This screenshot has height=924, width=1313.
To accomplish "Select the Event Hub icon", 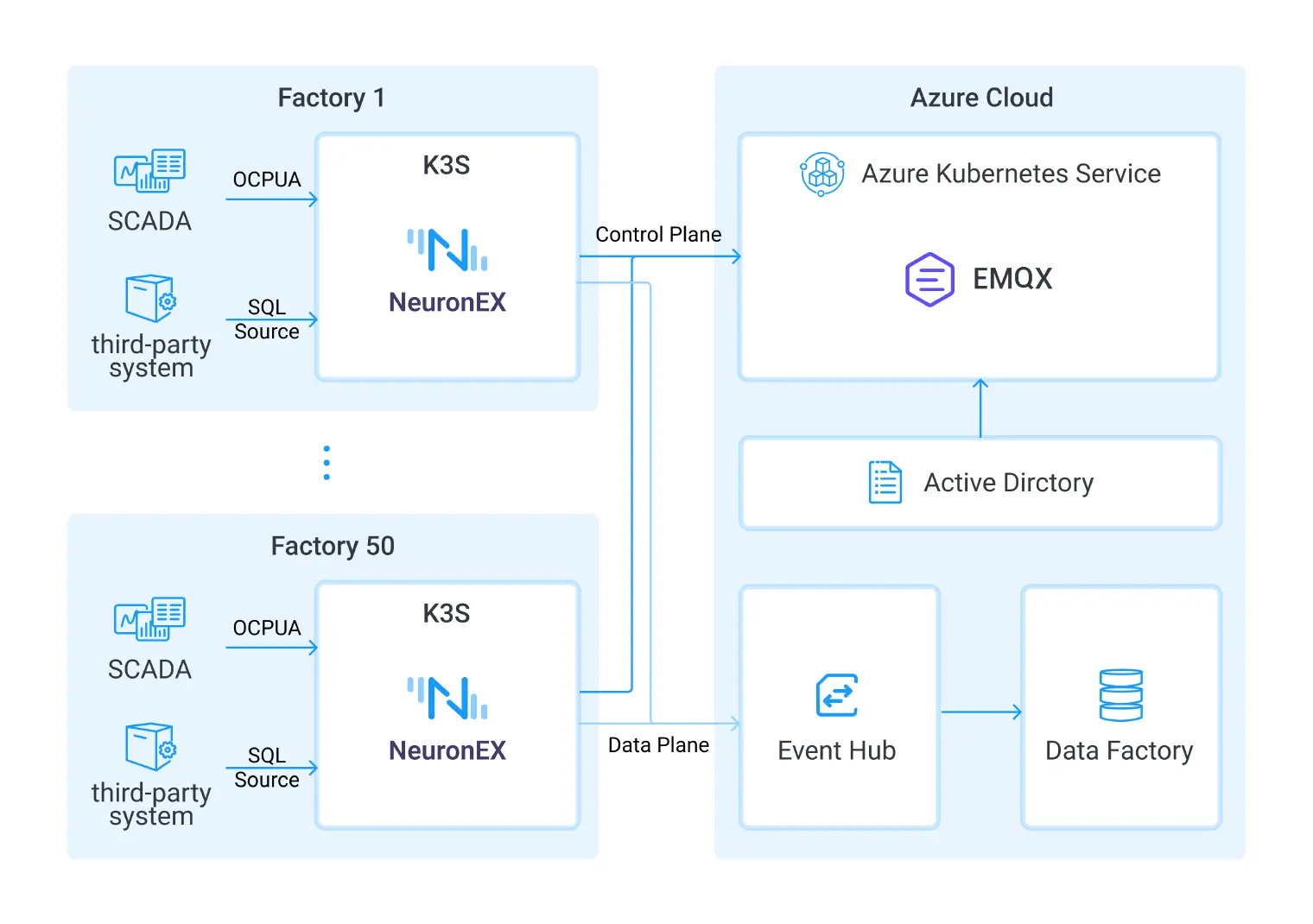I will tap(836, 695).
